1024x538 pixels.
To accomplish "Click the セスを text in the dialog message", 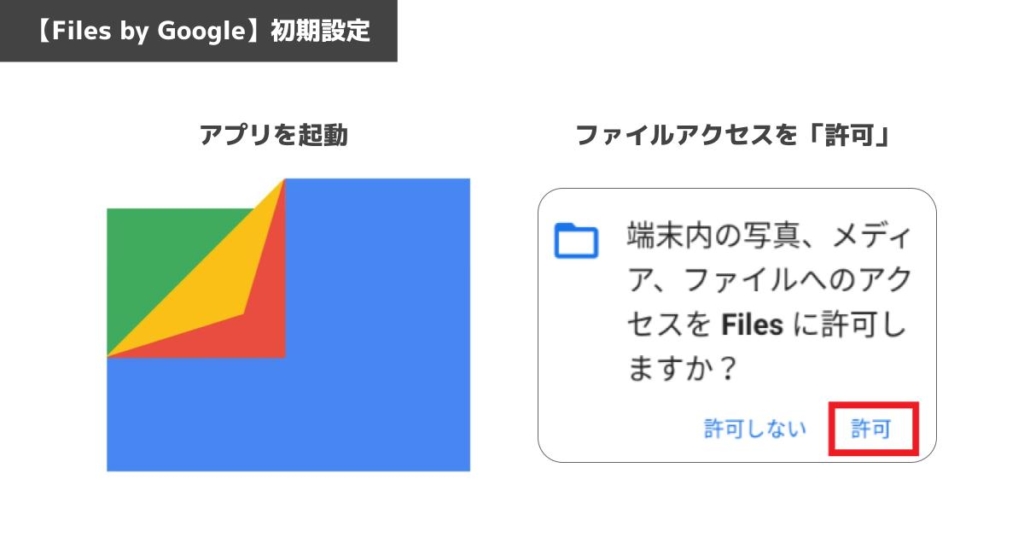I will coord(669,324).
